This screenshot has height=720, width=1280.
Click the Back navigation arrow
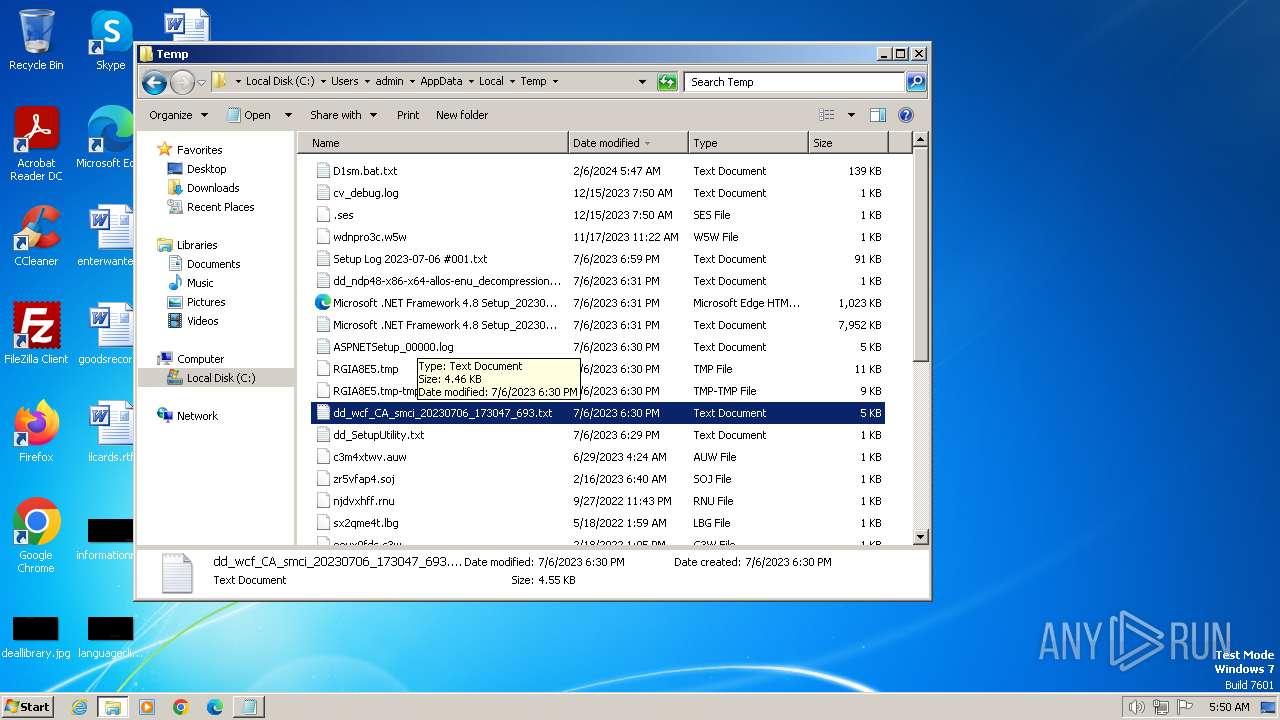(154, 82)
